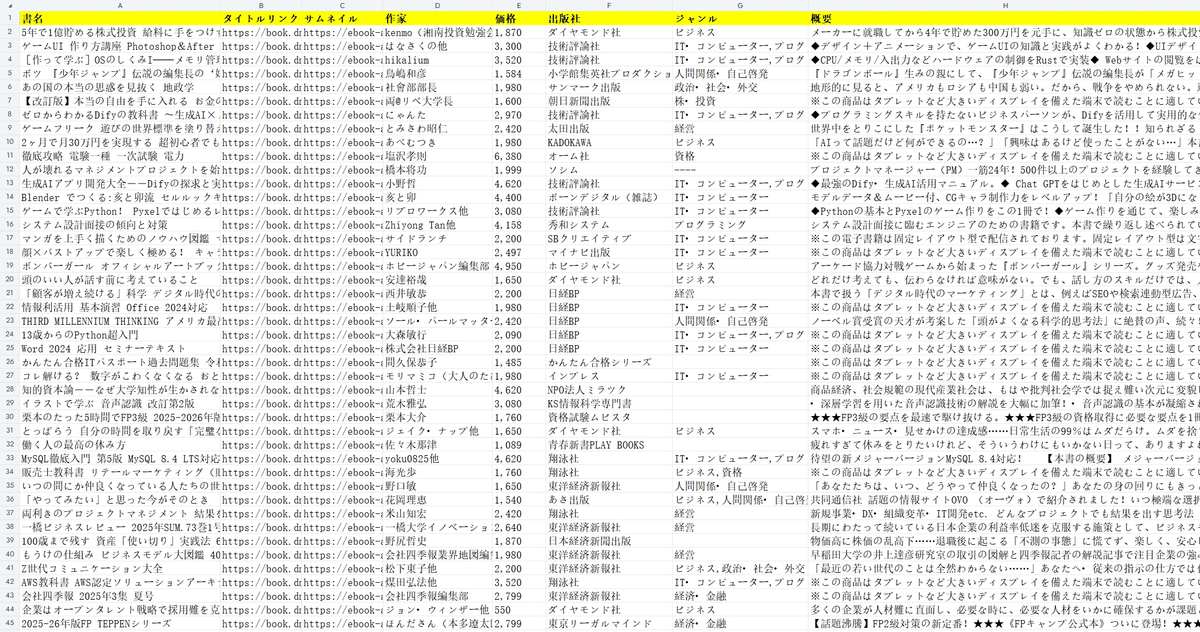Select publisher cell KADOKAWA

tap(610, 143)
